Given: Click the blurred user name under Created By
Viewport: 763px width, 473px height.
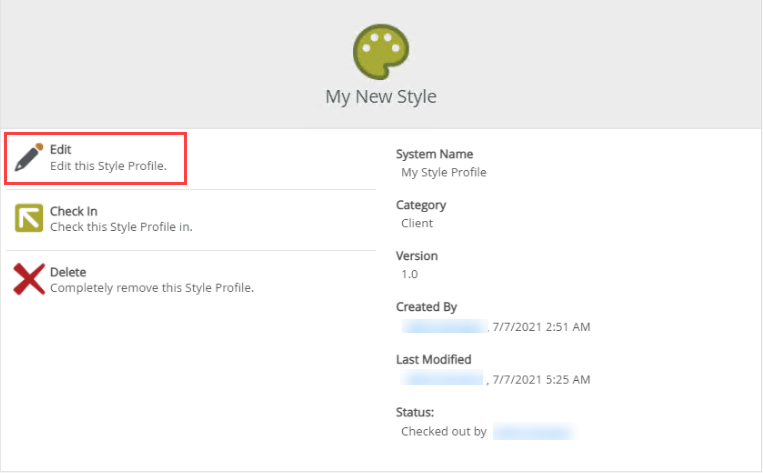Looking at the screenshot, I should tap(443, 326).
